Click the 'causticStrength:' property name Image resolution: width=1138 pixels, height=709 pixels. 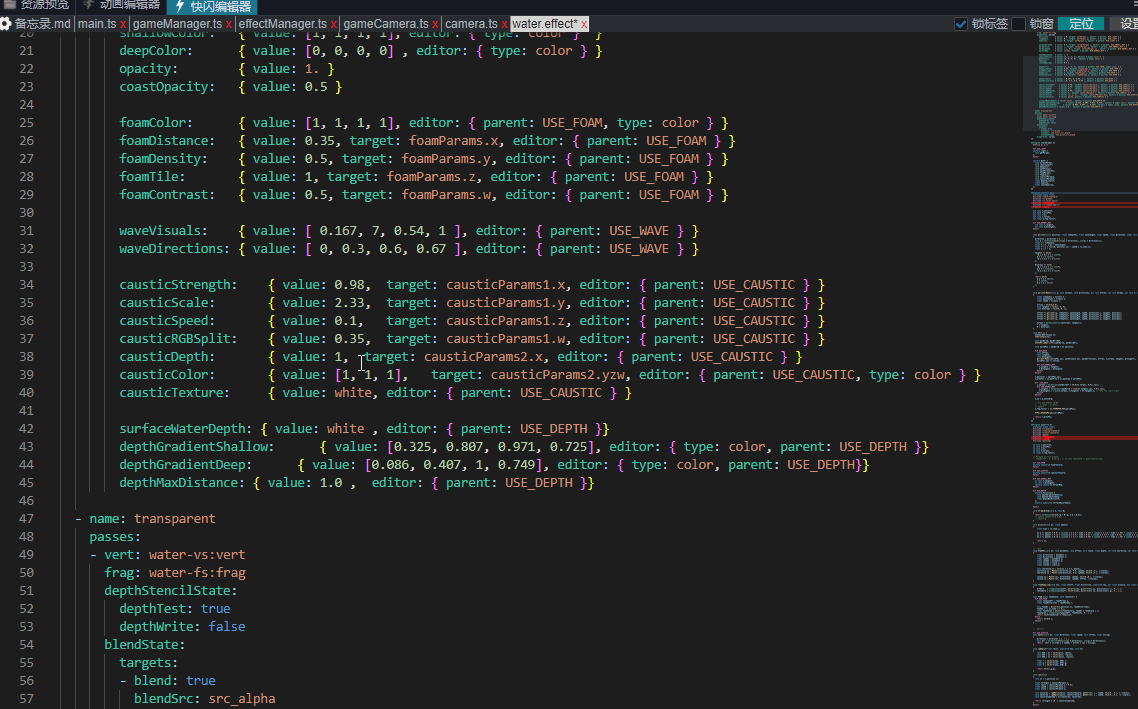[x=179, y=284]
